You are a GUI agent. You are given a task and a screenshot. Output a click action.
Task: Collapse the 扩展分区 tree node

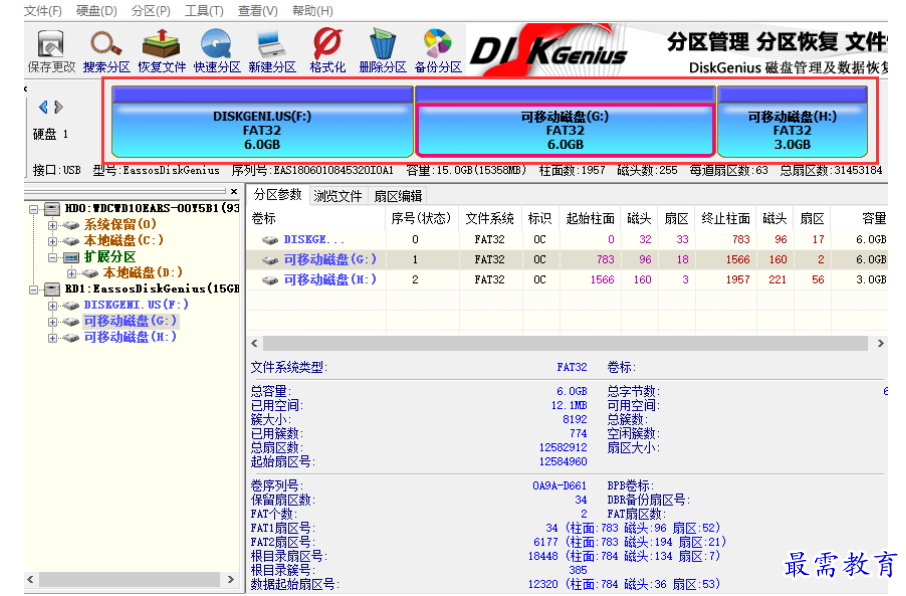pyautogui.click(x=52, y=257)
